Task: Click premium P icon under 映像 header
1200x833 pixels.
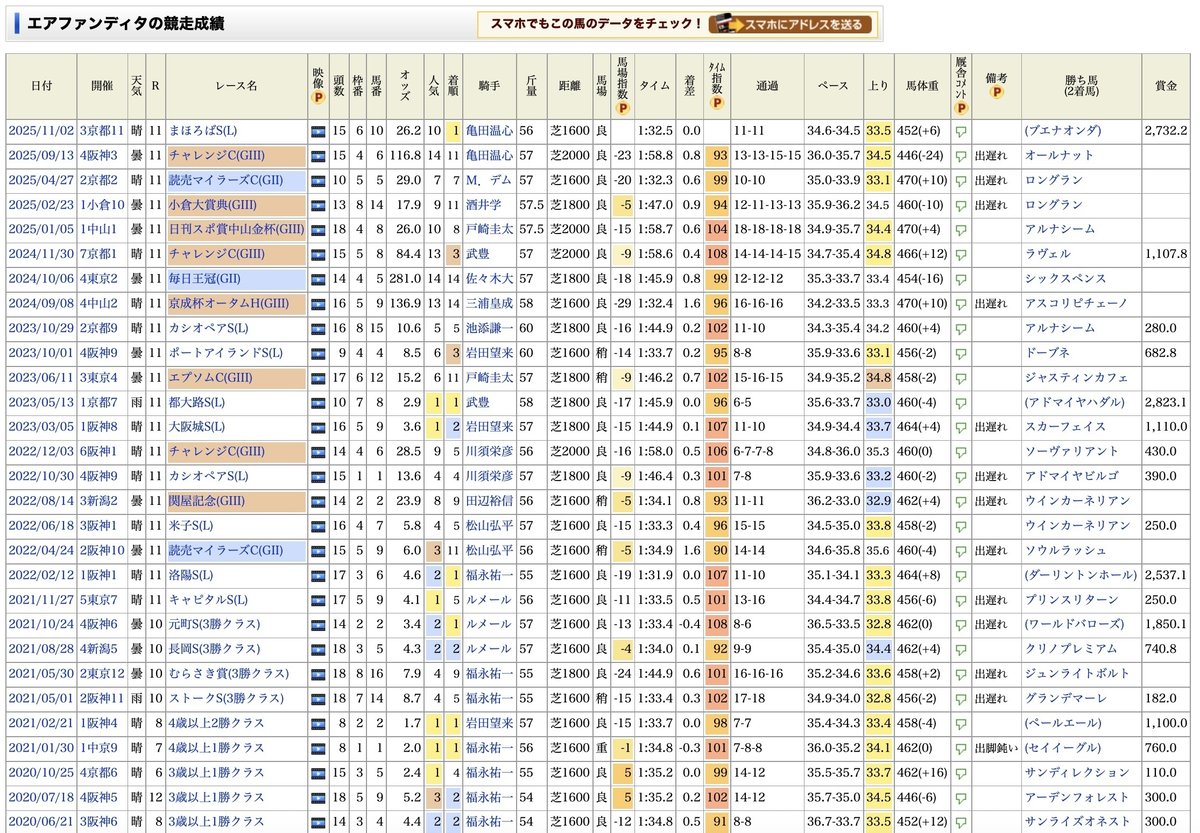Action: 318,98
